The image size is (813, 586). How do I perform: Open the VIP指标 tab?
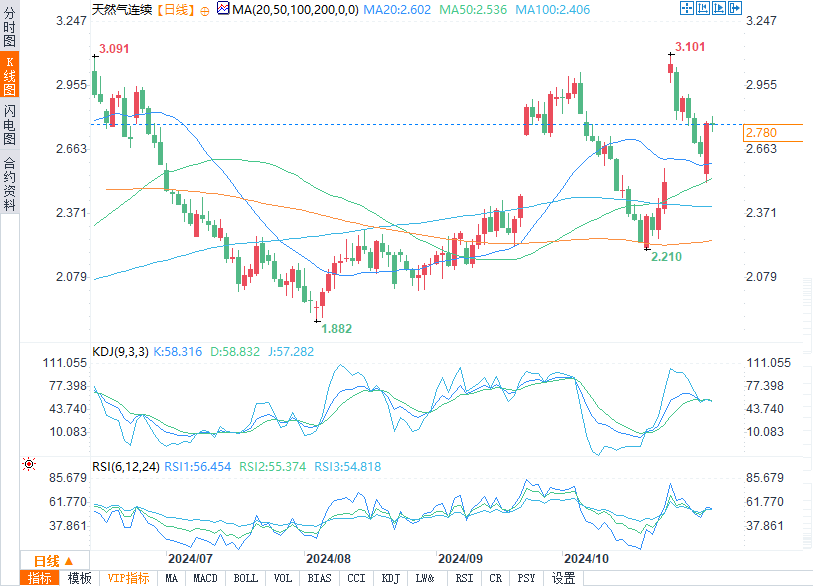point(128,578)
